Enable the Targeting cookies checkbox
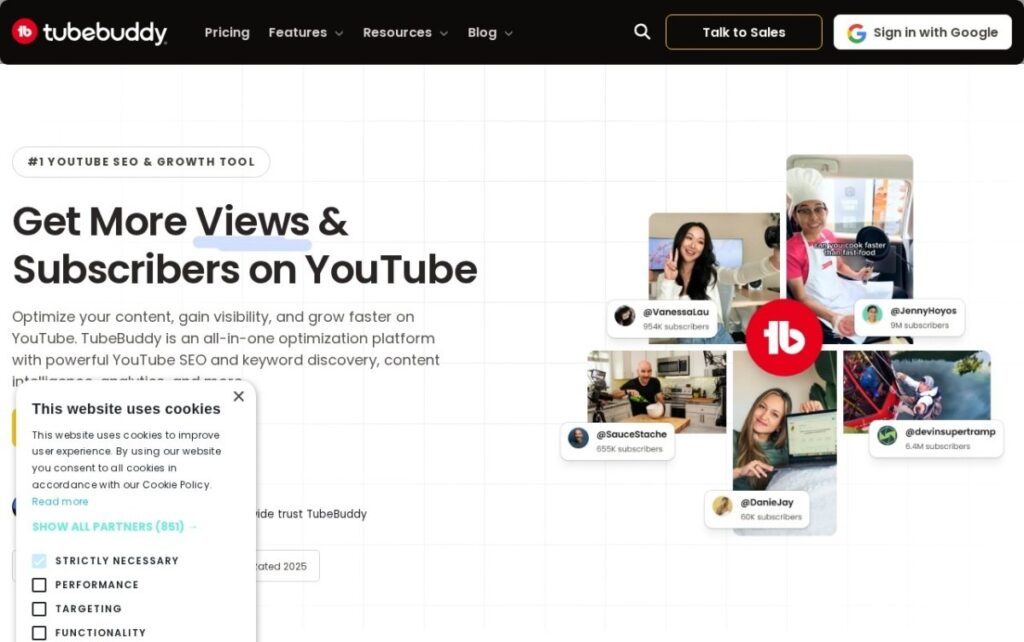 pyautogui.click(x=39, y=609)
